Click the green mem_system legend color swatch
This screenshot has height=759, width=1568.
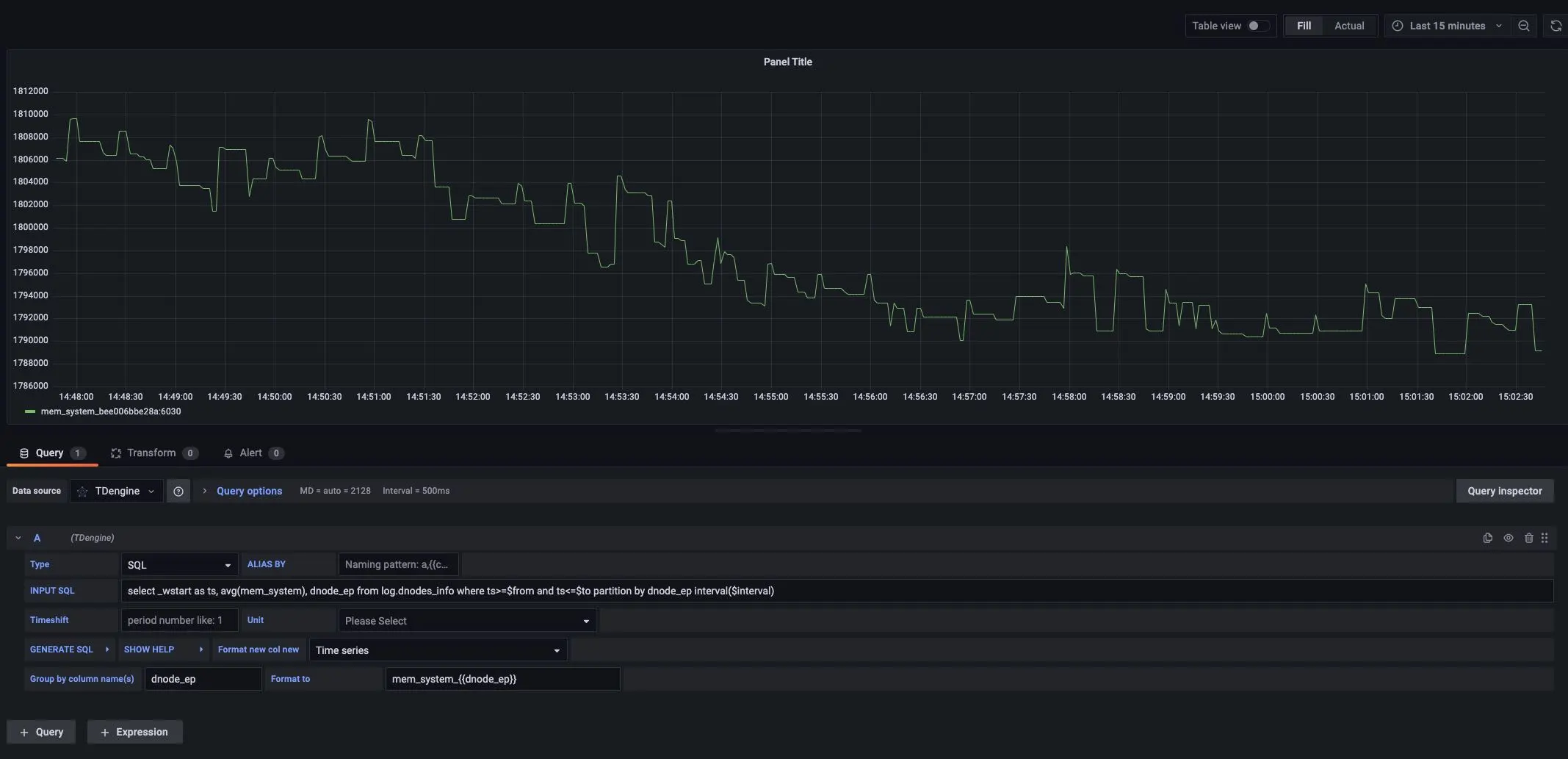pyautogui.click(x=30, y=412)
